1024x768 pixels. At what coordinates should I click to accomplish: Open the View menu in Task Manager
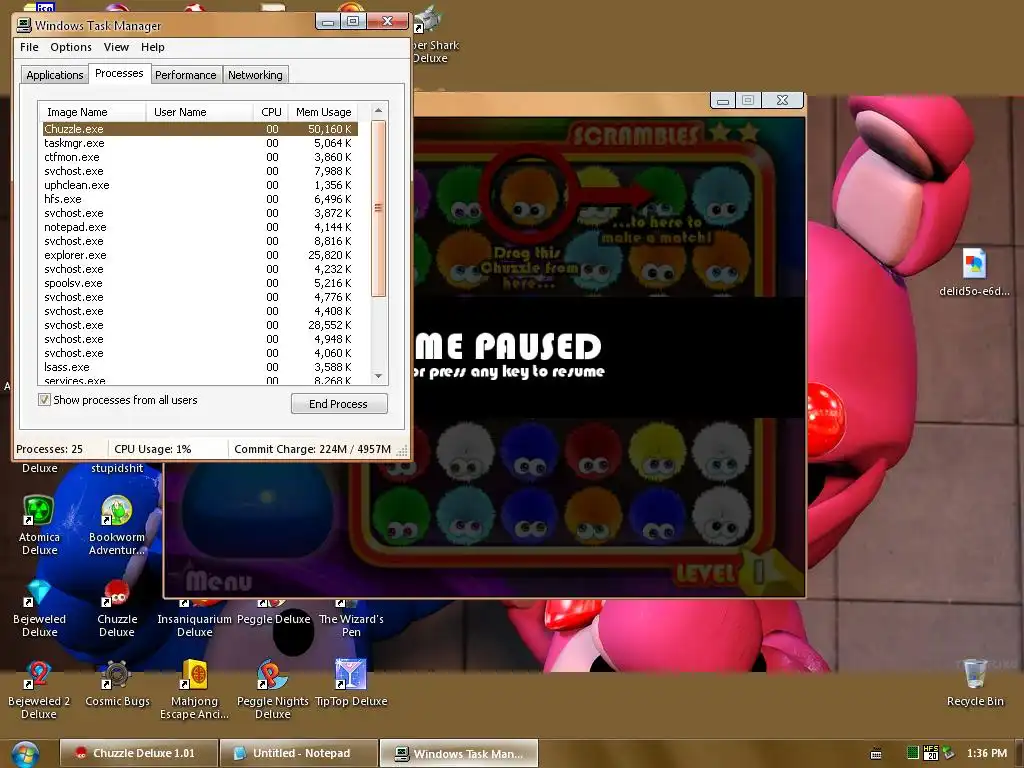pyautogui.click(x=116, y=47)
